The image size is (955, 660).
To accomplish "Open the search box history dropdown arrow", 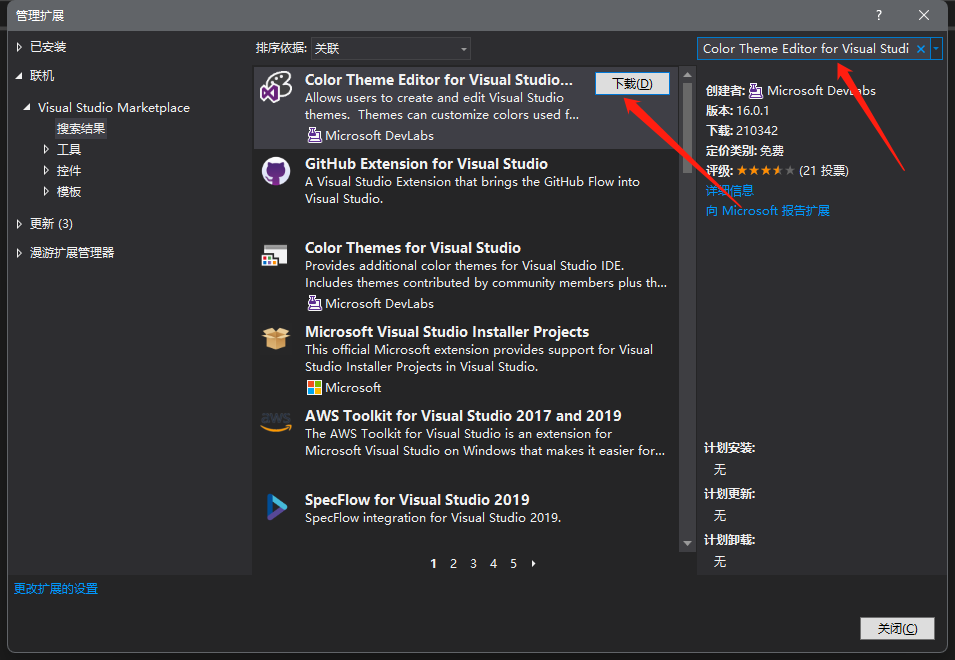I will coord(936,49).
